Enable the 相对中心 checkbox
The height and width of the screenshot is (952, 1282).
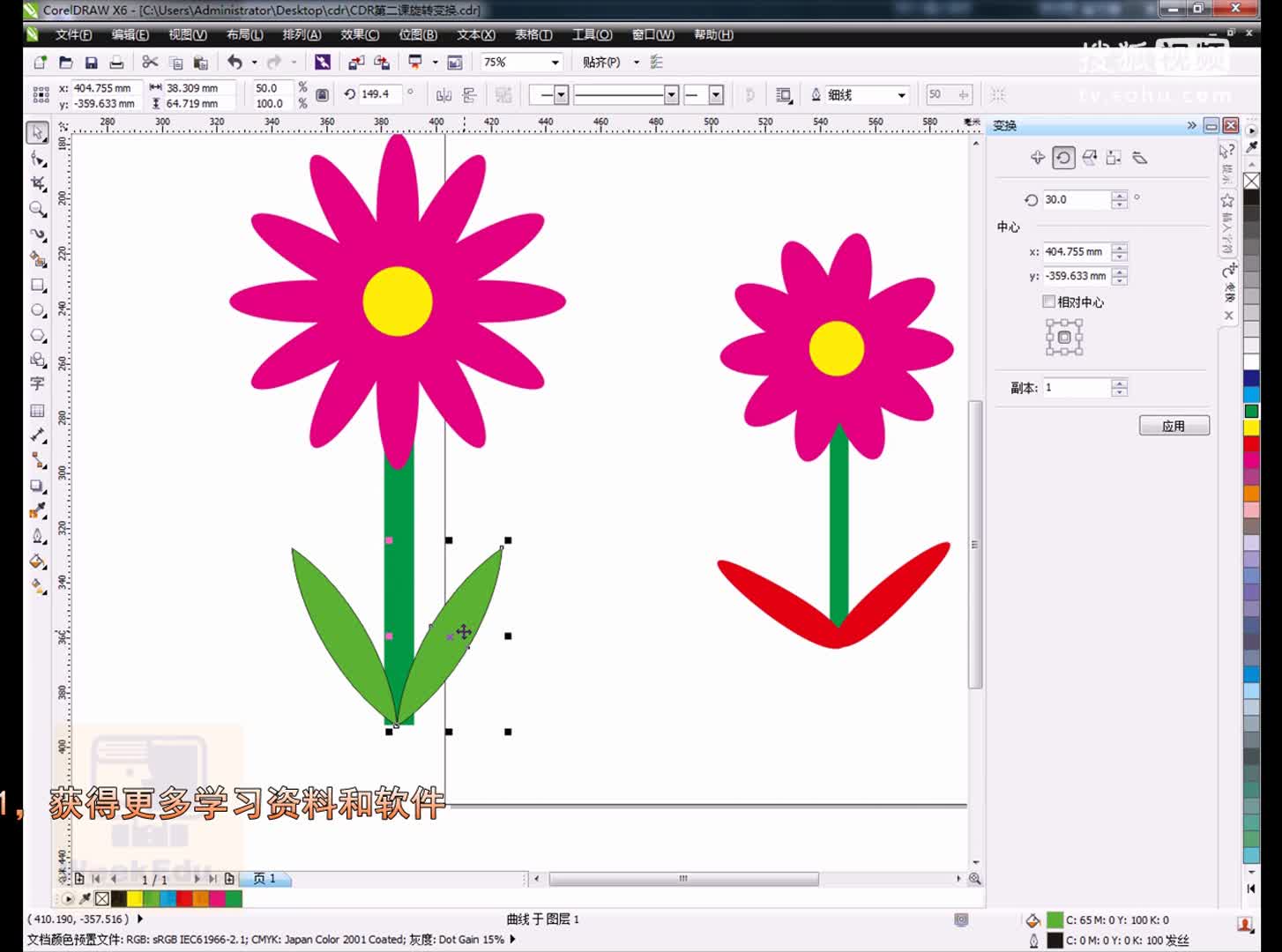click(x=1049, y=301)
